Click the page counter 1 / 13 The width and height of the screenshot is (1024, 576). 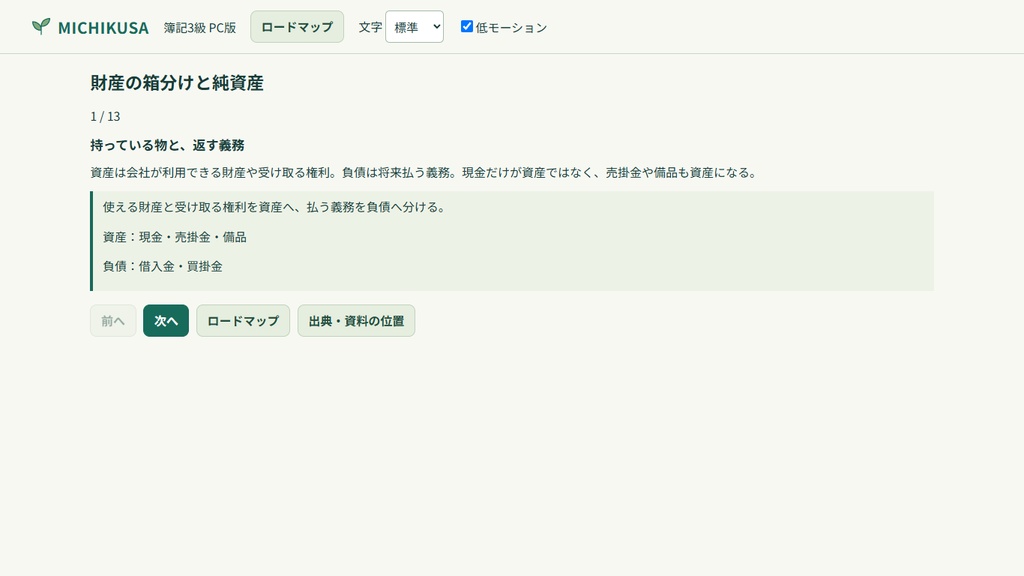[x=105, y=116]
